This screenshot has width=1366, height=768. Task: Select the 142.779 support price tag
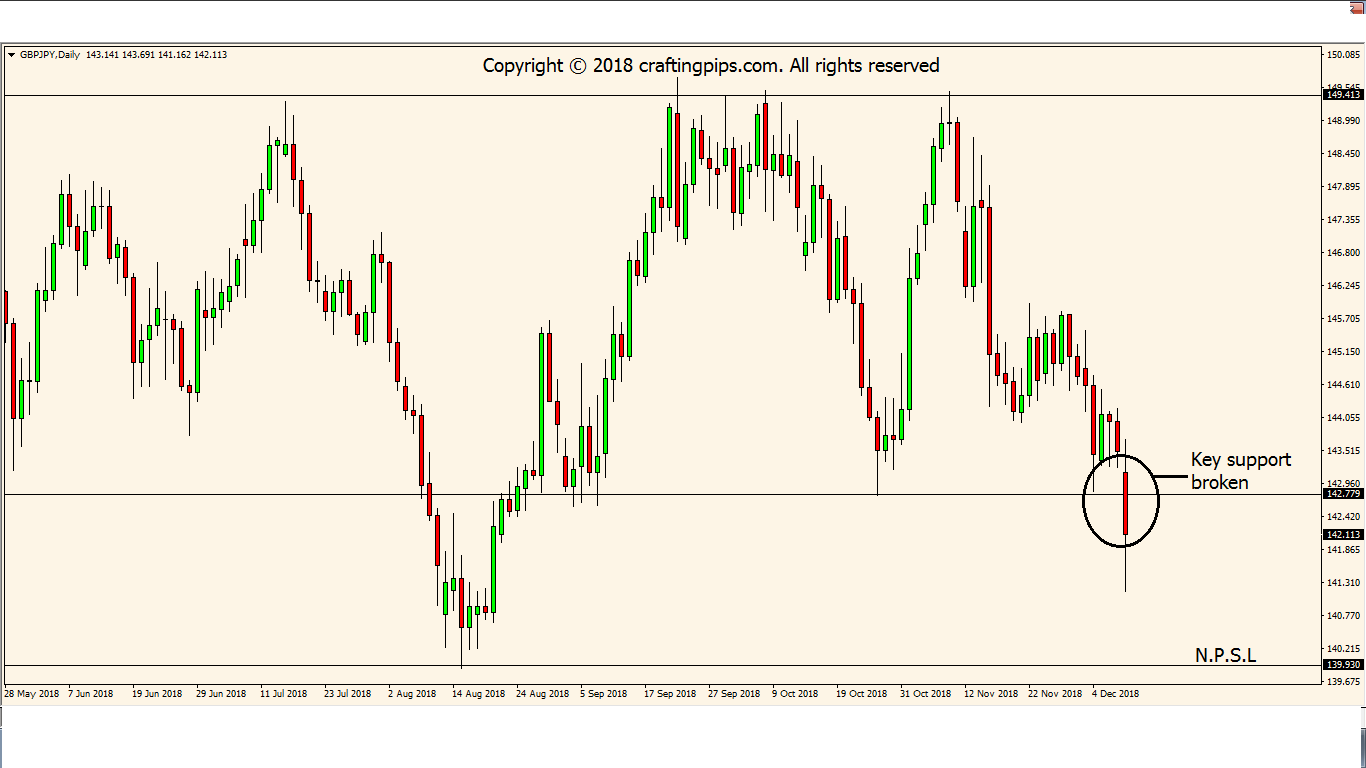tap(1343, 494)
